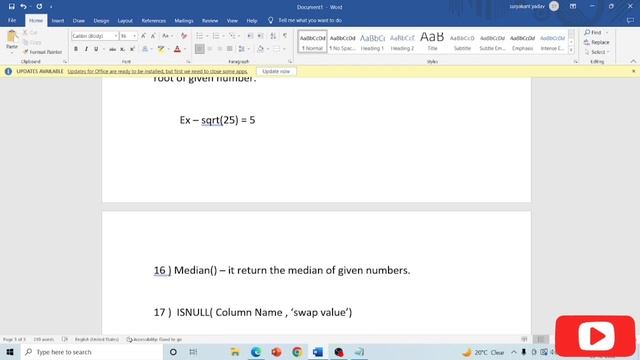Sort the selected paragraphs

(273, 36)
